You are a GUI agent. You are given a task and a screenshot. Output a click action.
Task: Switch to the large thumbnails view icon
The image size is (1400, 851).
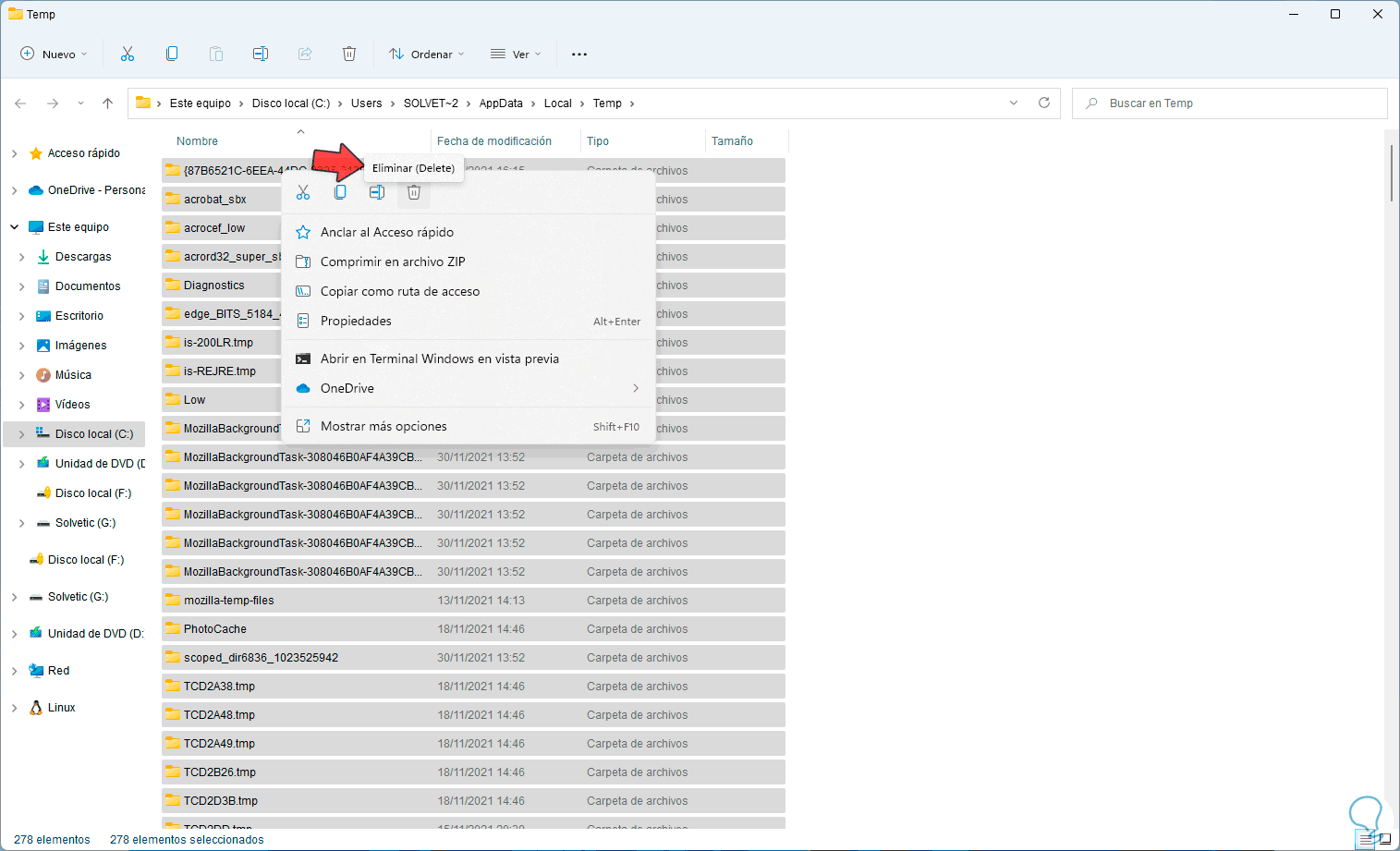point(1384,840)
